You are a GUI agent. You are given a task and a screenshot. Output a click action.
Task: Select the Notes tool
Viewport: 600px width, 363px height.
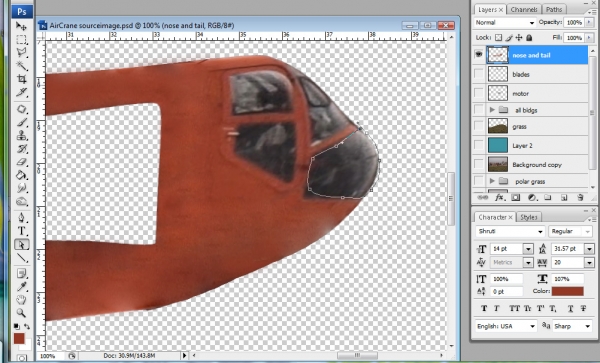coord(21,273)
